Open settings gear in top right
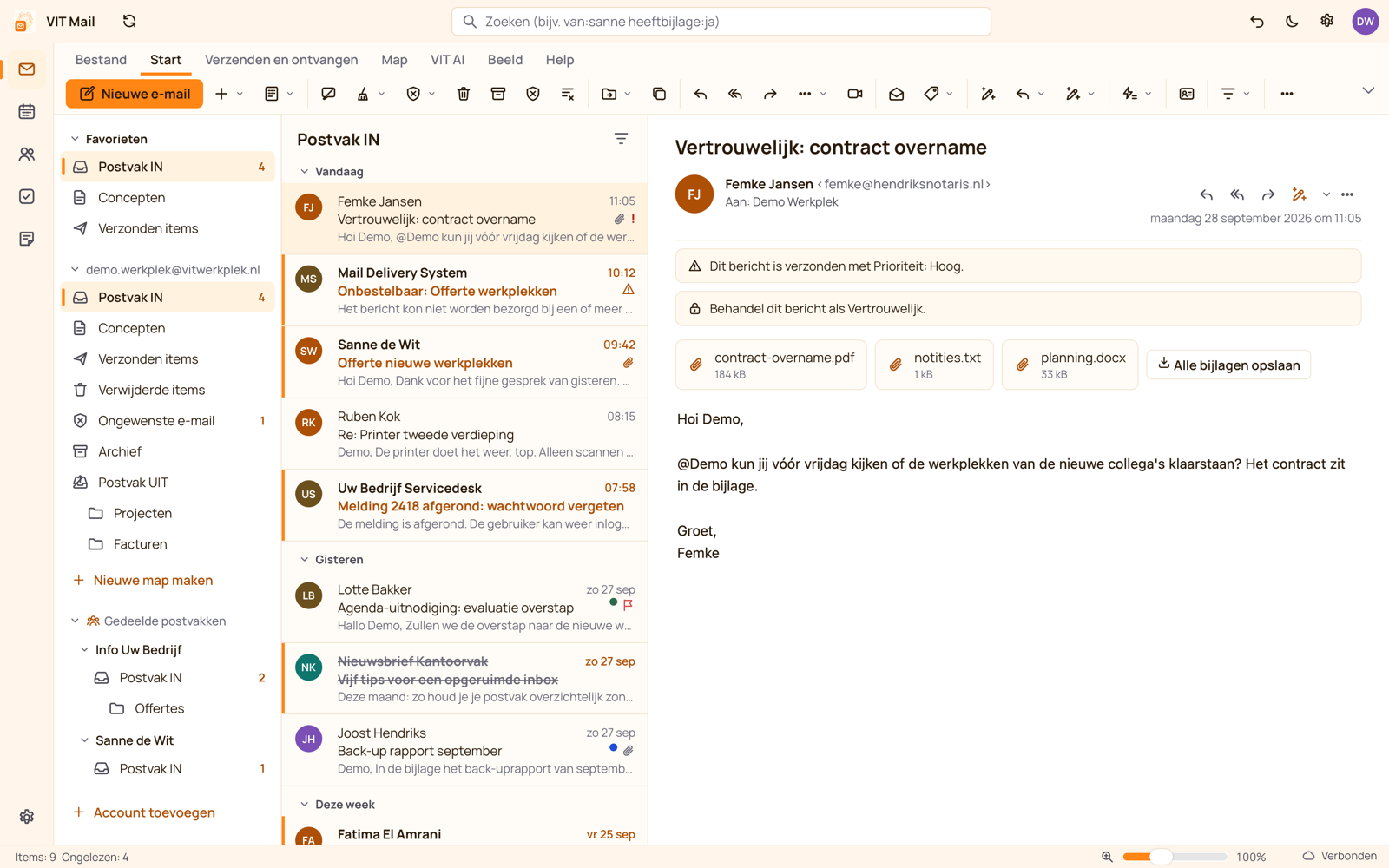The width and height of the screenshot is (1389, 868). [1326, 21]
